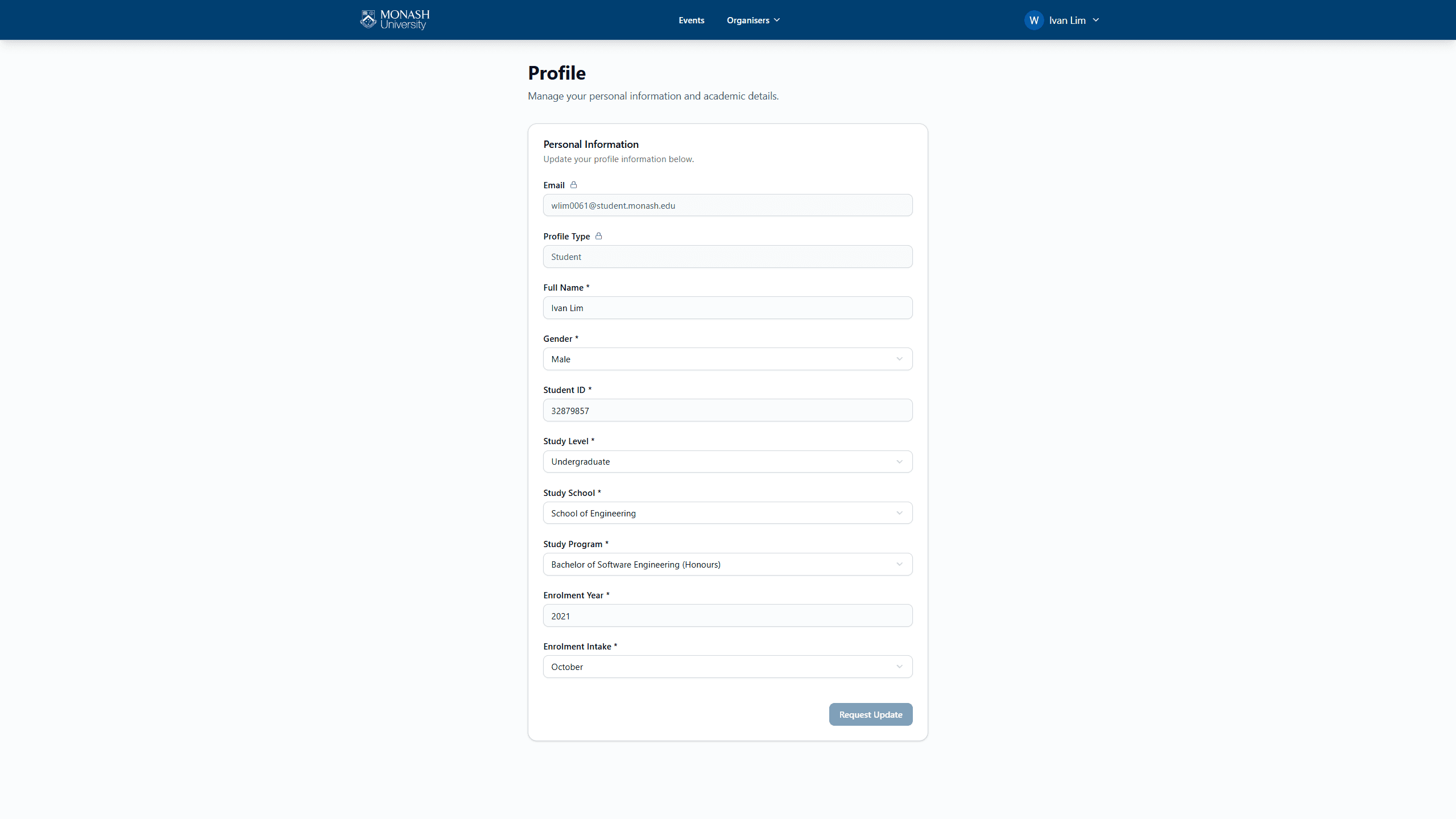The image size is (1456, 819).
Task: Click the lock icon beside Profile Type
Action: pos(599,236)
